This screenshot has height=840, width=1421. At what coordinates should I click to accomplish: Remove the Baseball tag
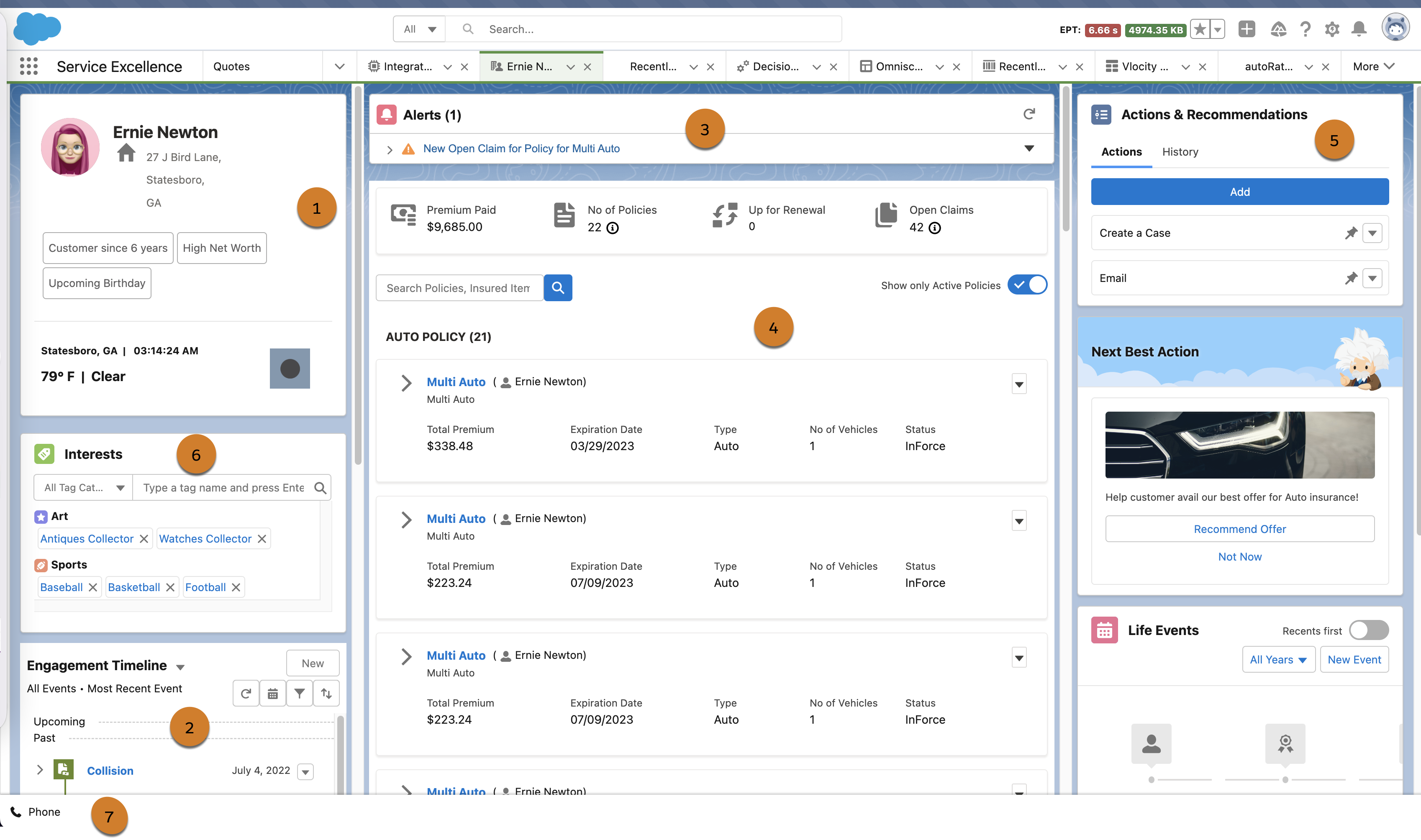point(93,588)
